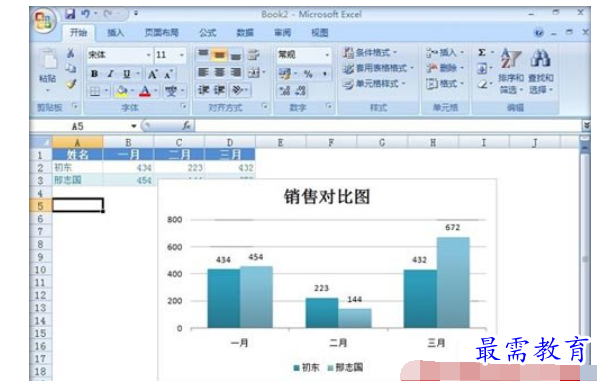Decrease the indent
Viewport: 597px width, 381px height.
[x=203, y=90]
